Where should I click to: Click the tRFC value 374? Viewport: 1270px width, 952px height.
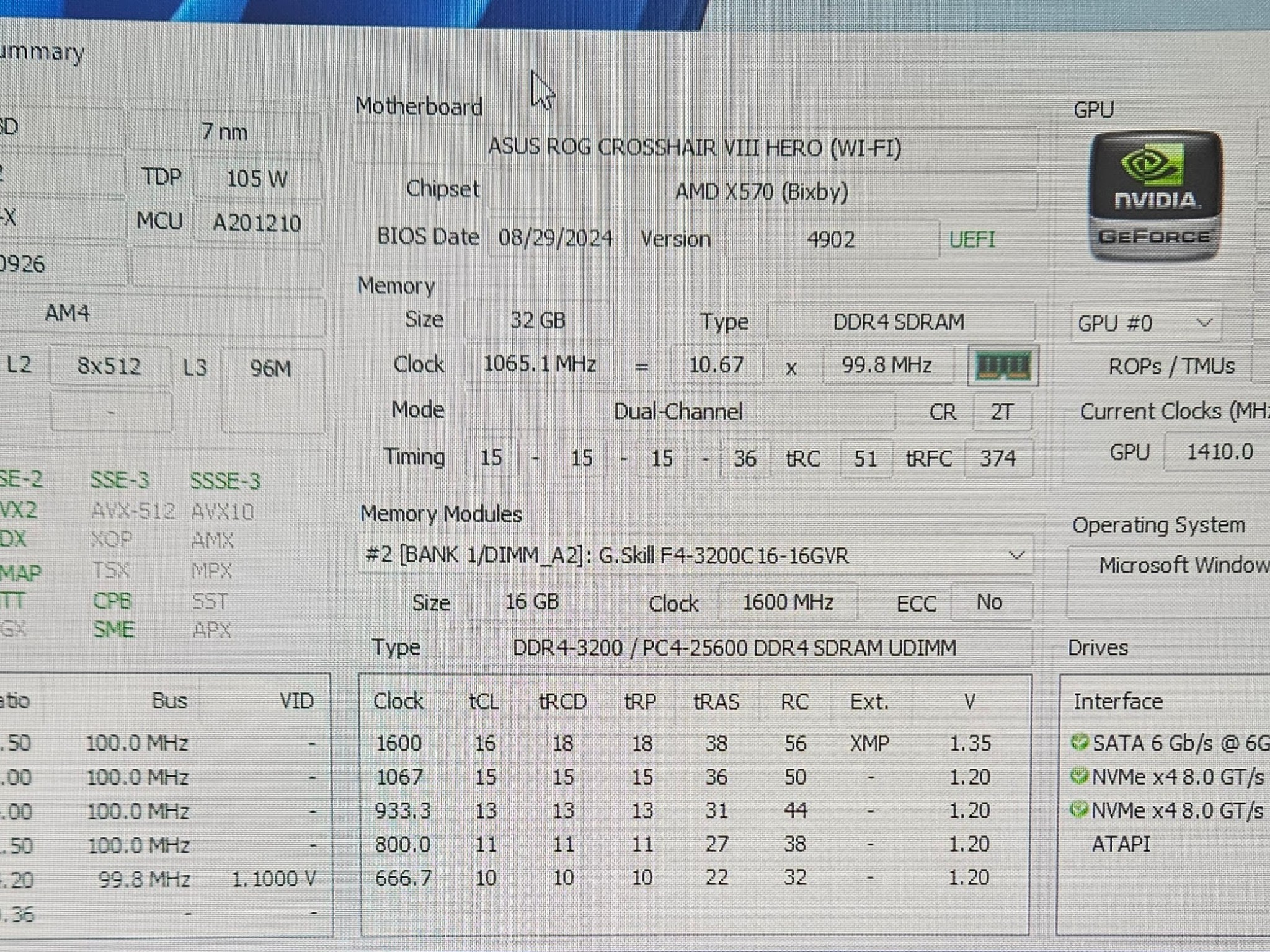(998, 459)
